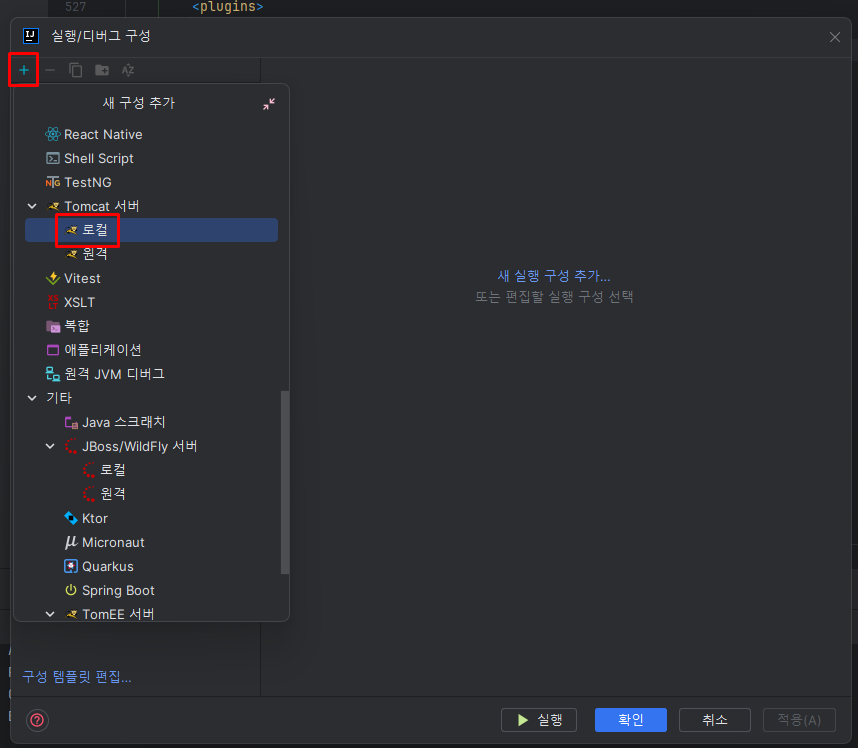Confirm with the 확인 button
This screenshot has height=748, width=858.
pyautogui.click(x=630, y=720)
